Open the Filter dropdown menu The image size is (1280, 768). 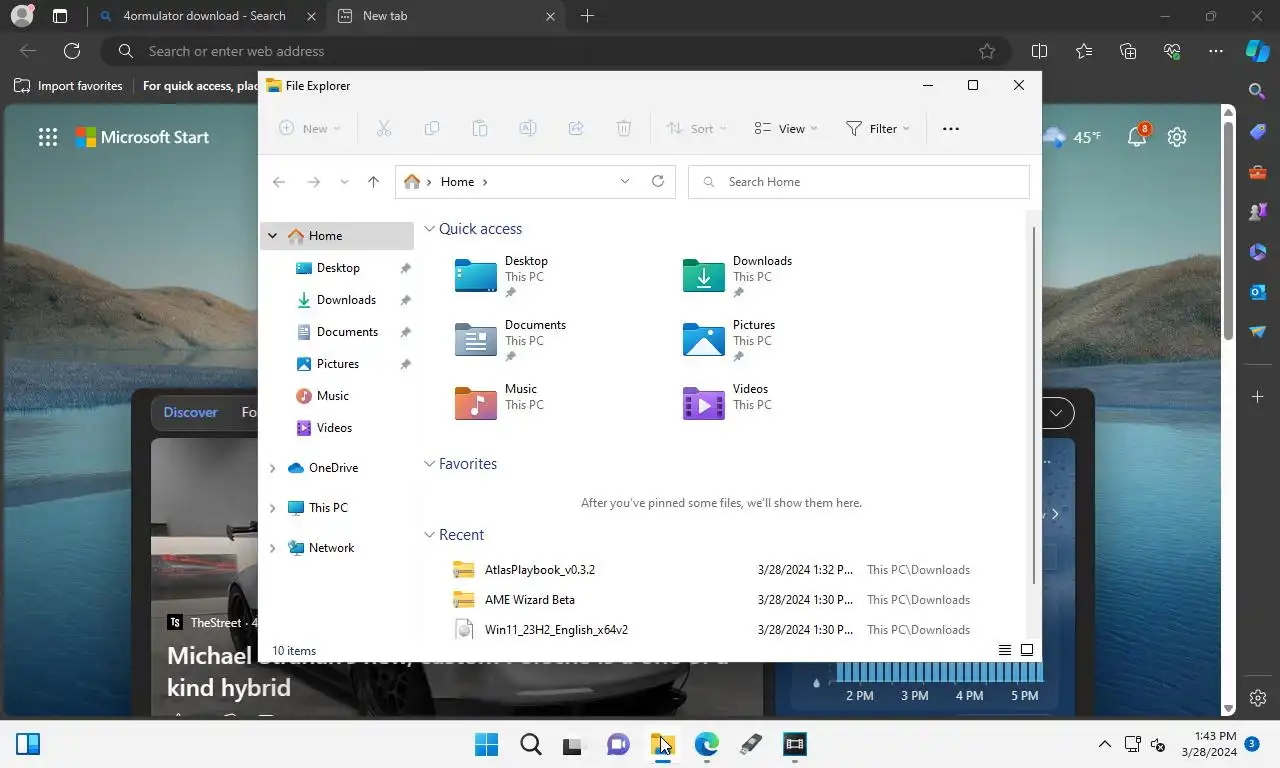[877, 128]
